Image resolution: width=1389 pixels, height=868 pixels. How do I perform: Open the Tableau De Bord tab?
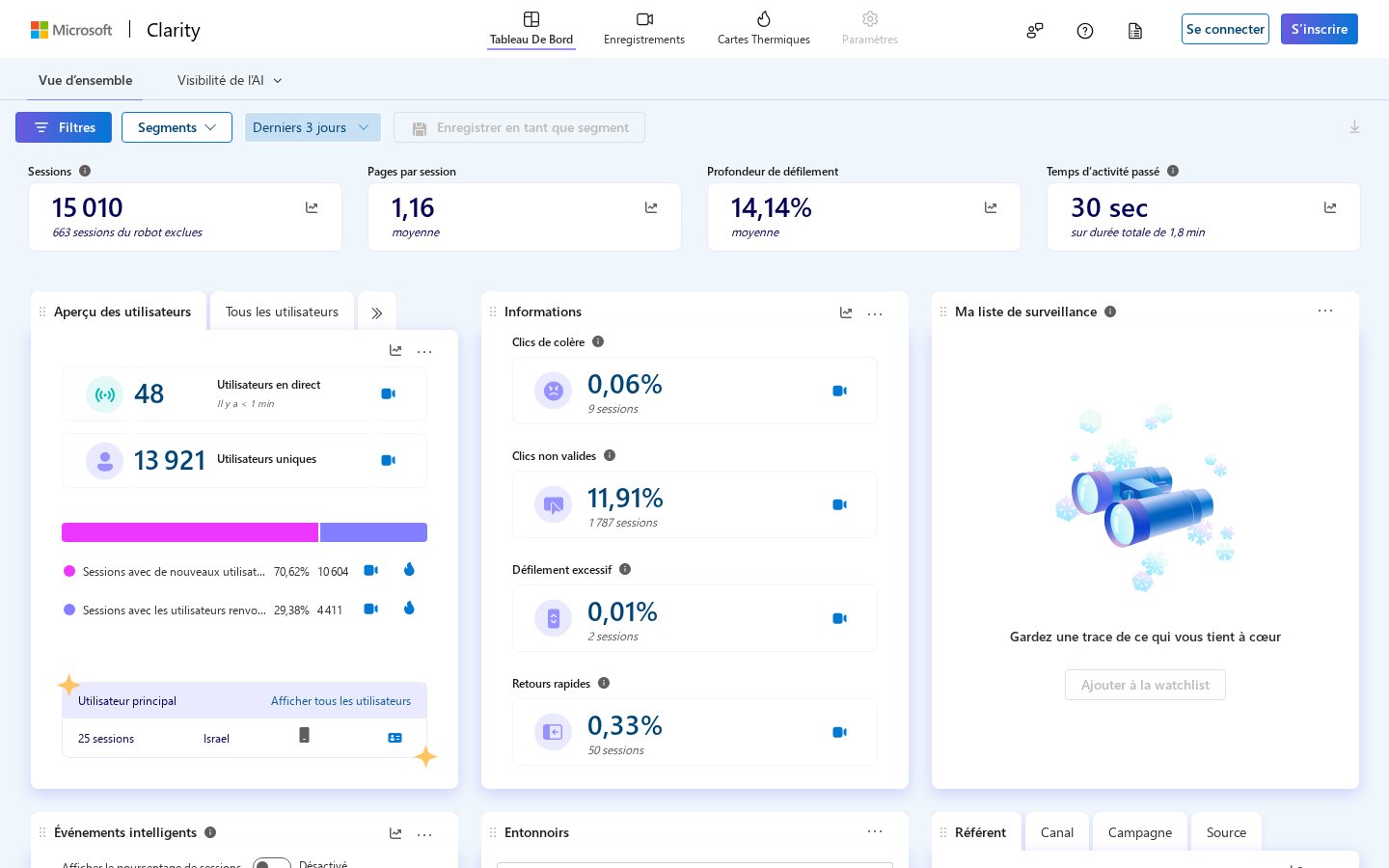[531, 29]
